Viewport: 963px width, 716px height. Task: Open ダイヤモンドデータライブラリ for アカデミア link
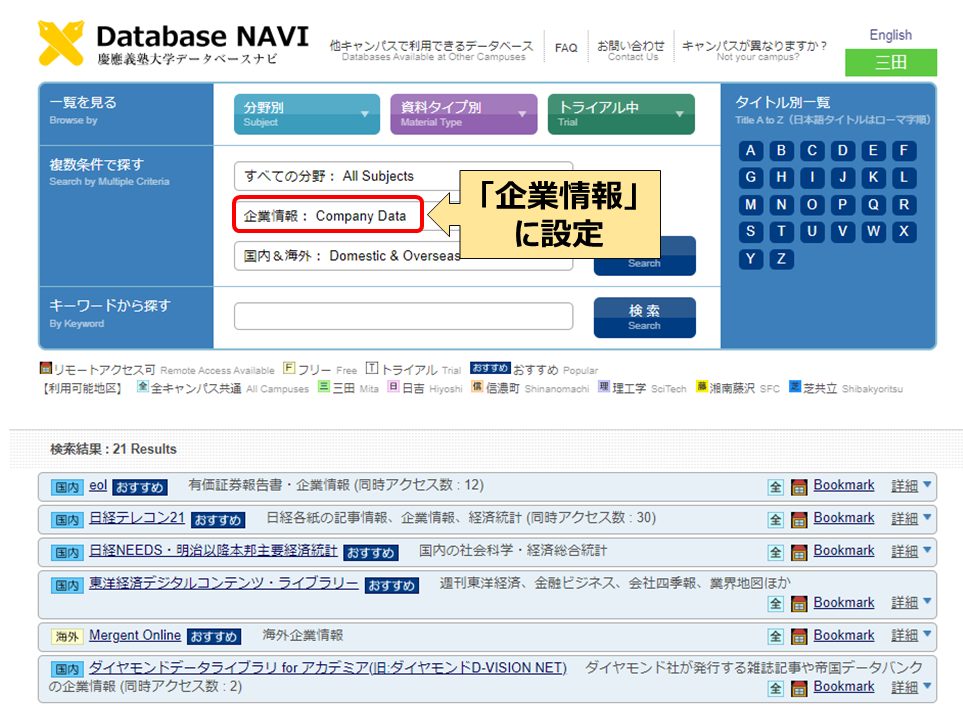click(327, 667)
